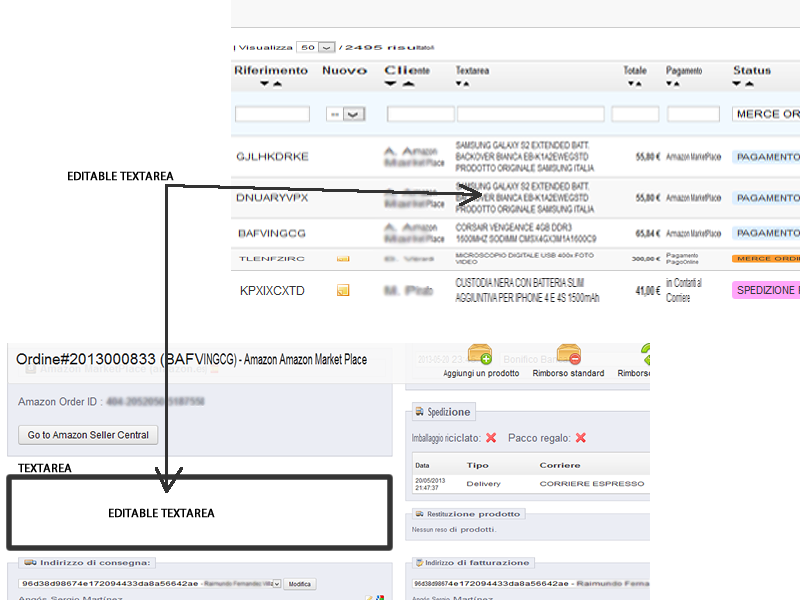Click the new-customer icon on TLENFZIRC row

(343, 259)
